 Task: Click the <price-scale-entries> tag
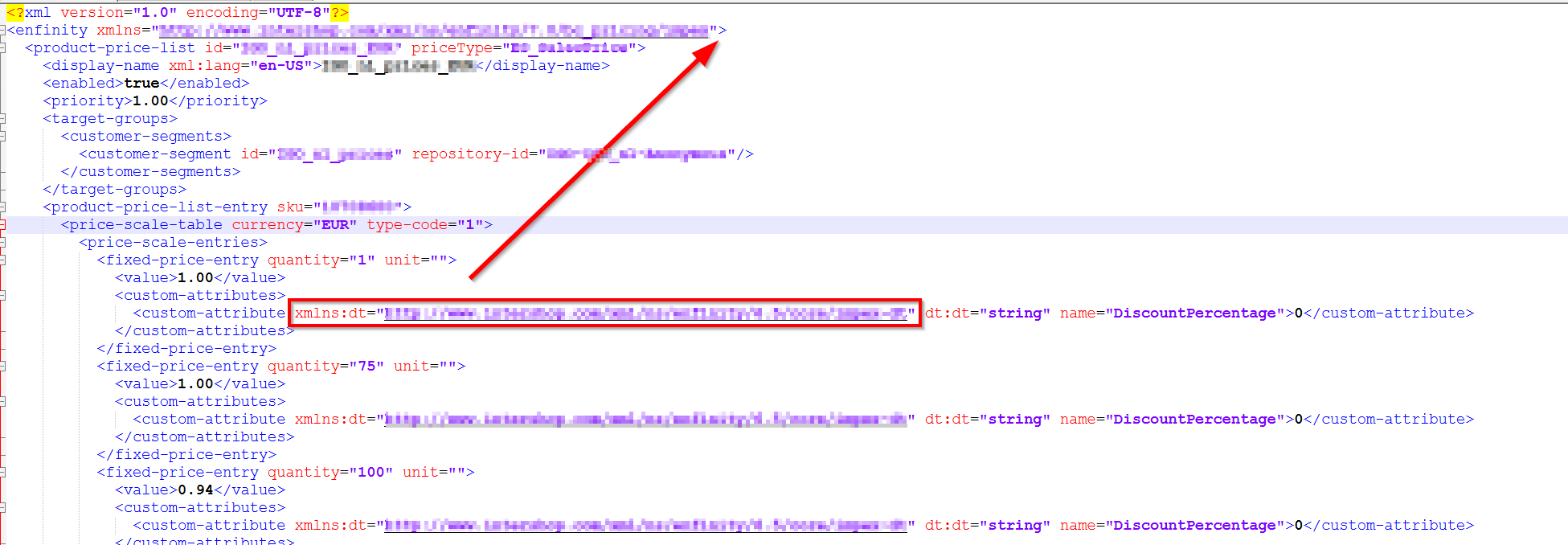[x=173, y=243]
